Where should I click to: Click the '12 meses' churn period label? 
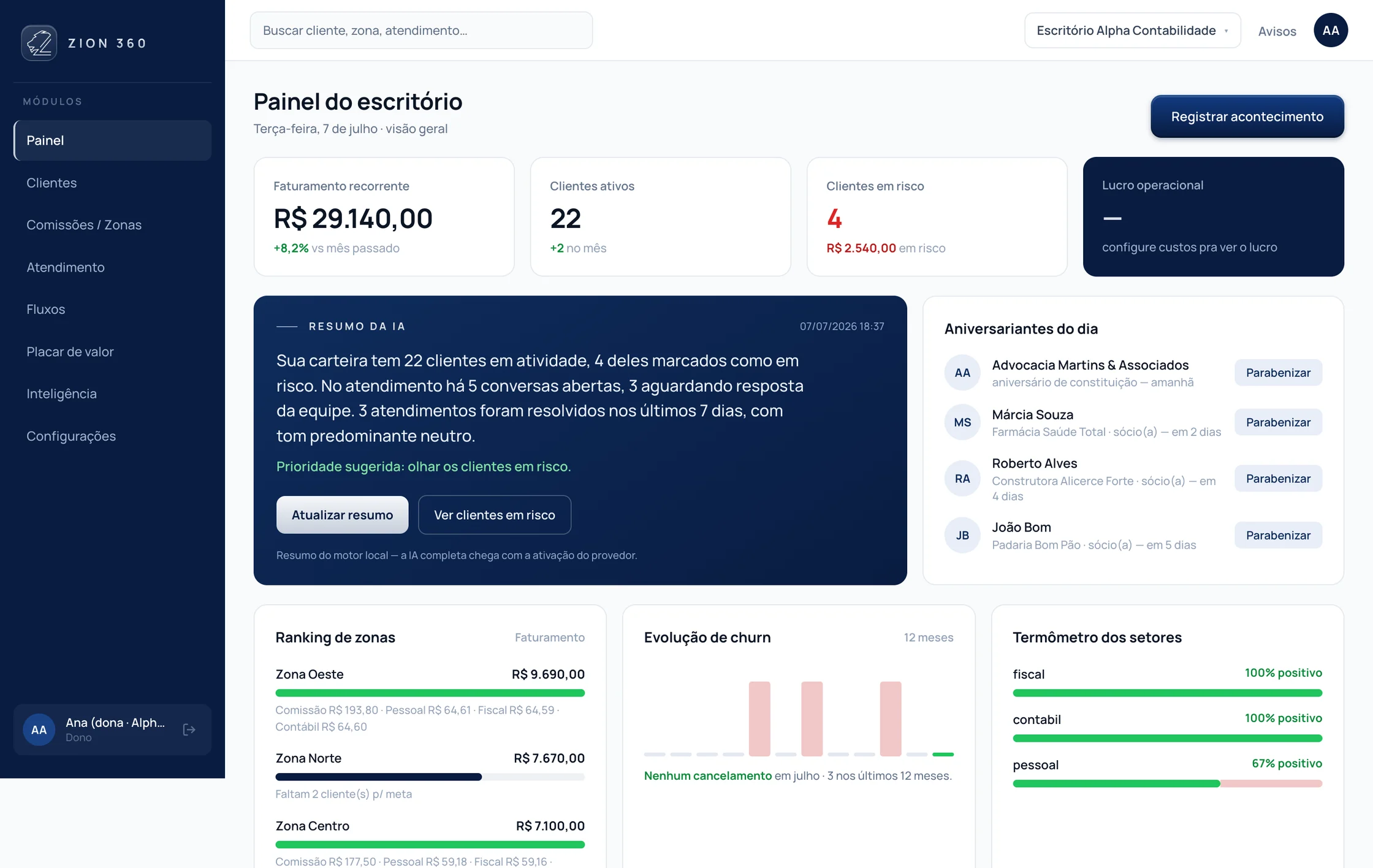coord(928,638)
